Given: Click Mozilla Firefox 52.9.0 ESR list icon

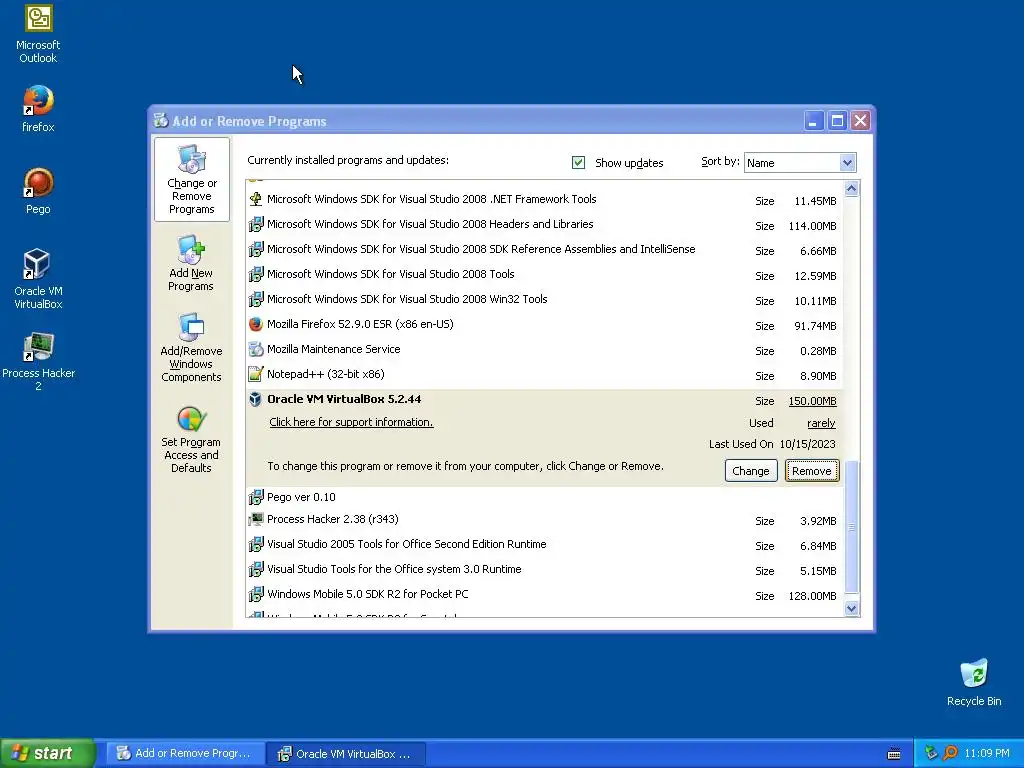Looking at the screenshot, I should pyautogui.click(x=255, y=325).
